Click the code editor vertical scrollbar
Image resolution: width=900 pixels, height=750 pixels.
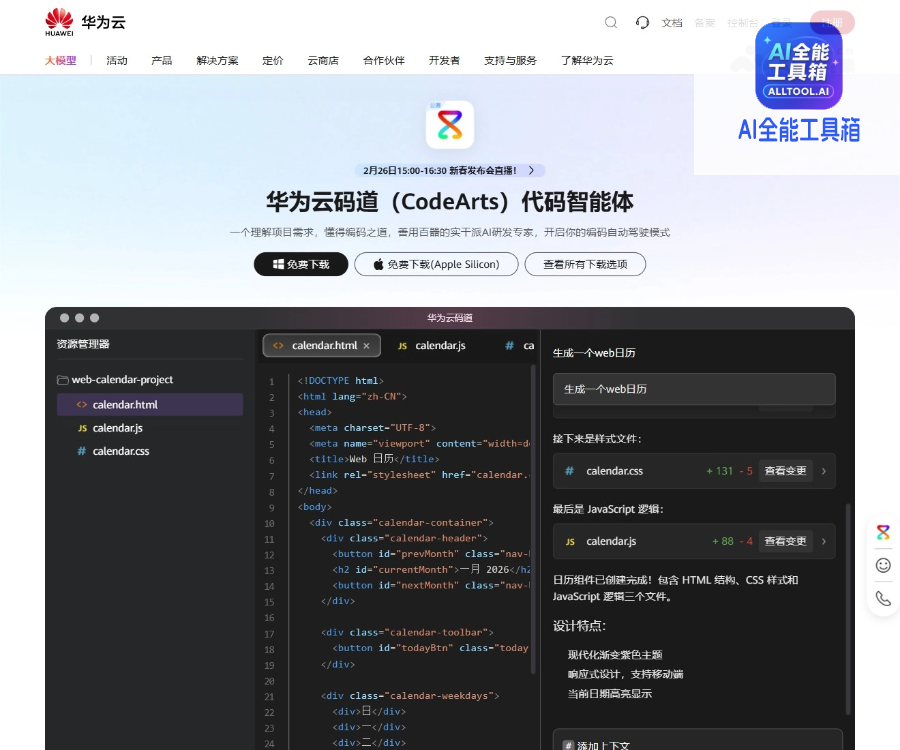pos(533,519)
